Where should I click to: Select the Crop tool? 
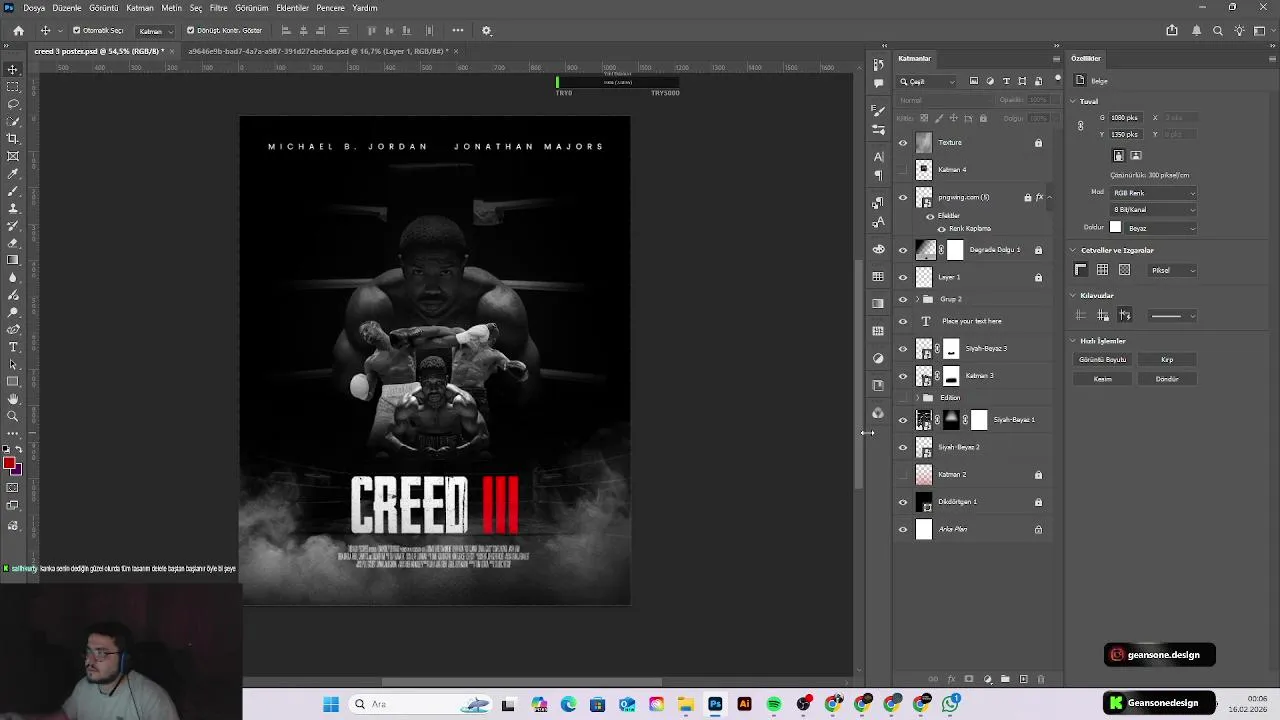coord(13,139)
